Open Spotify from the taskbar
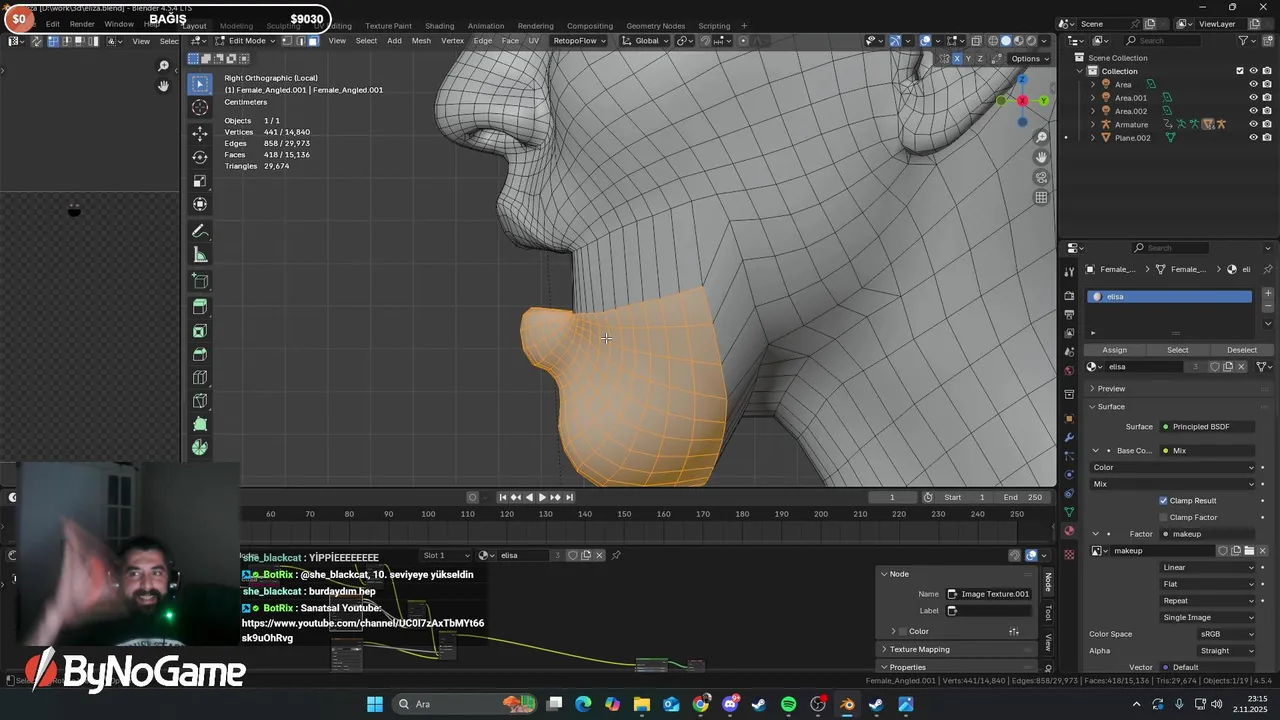The image size is (1280, 720). pyautogui.click(x=788, y=704)
